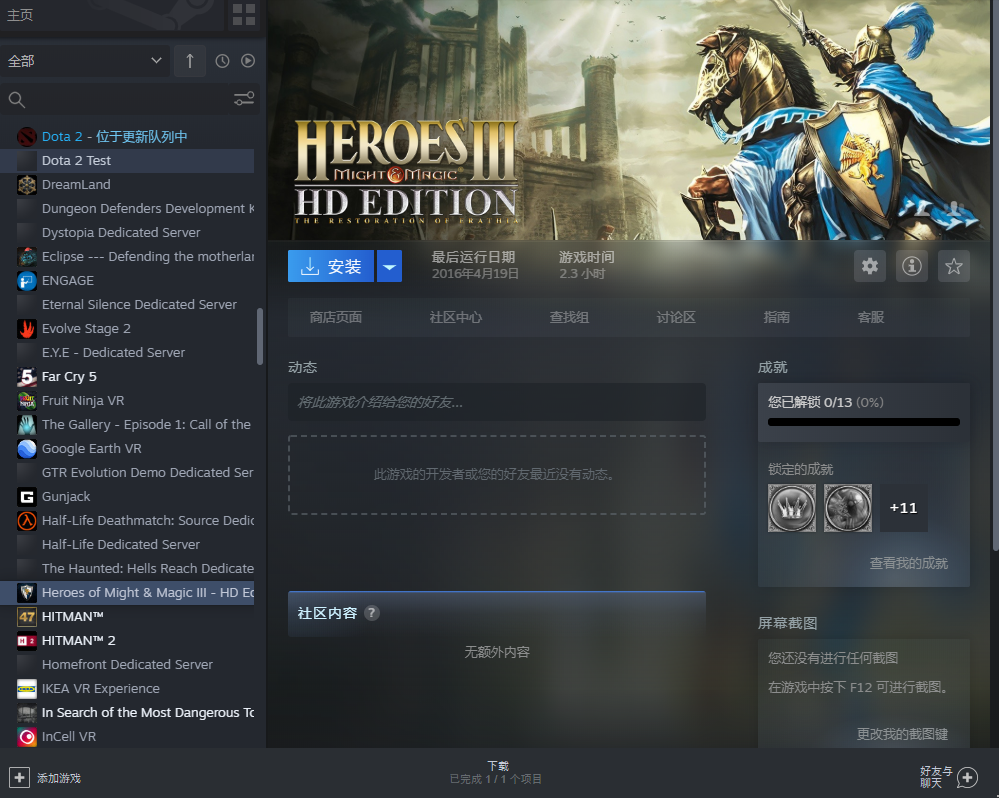This screenshot has width=999, height=798.
Task: Open the 全部 category dropdown
Action: [x=85, y=61]
